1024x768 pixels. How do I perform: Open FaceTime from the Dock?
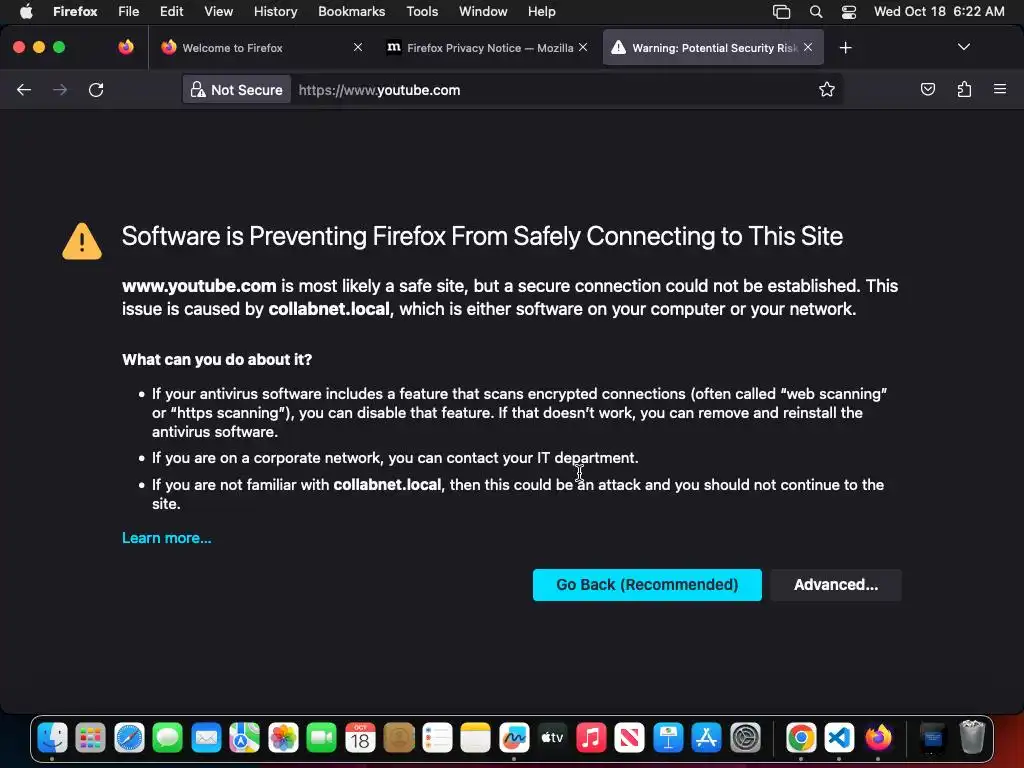click(x=321, y=739)
